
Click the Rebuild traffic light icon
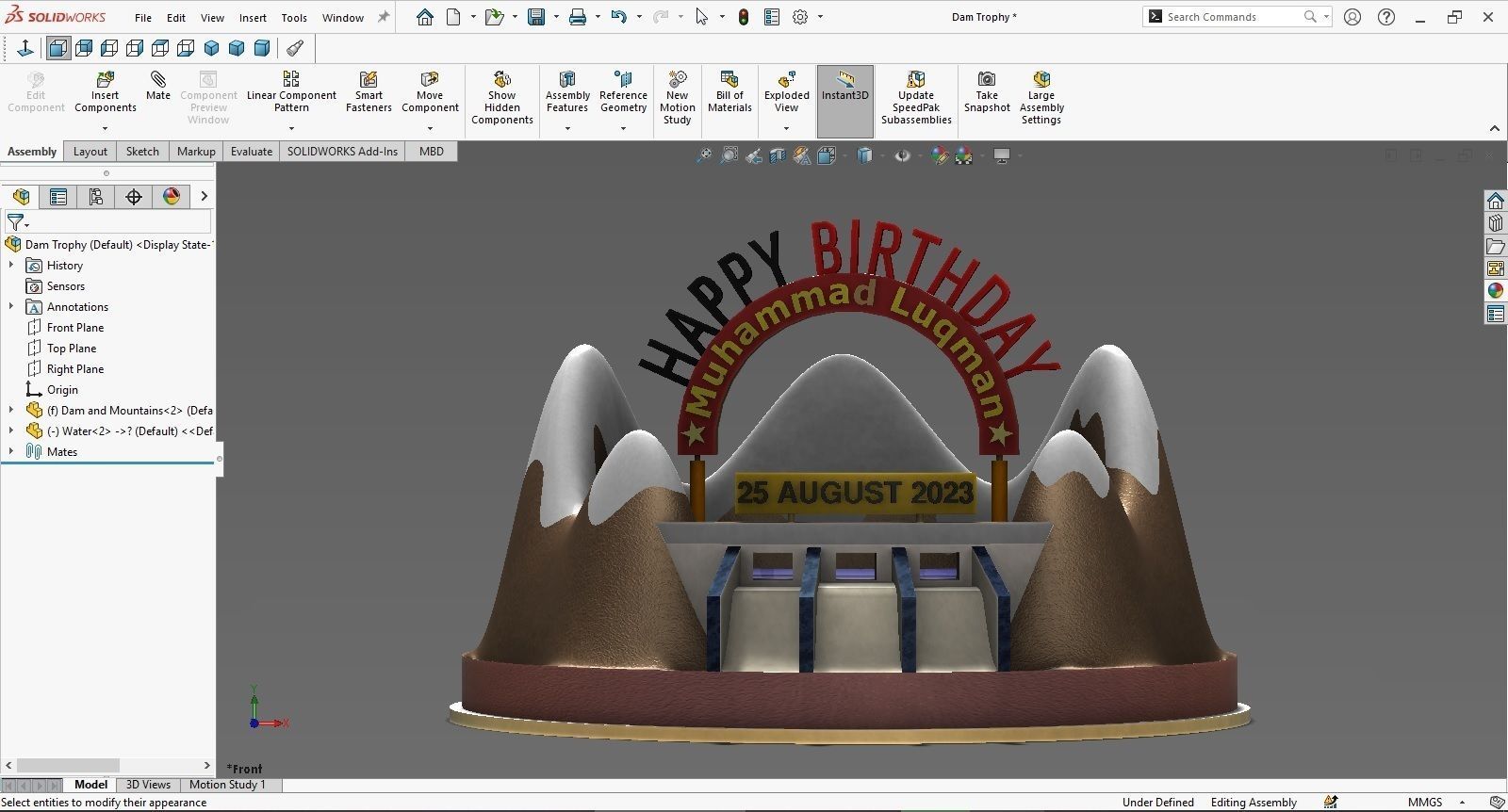coord(744,17)
